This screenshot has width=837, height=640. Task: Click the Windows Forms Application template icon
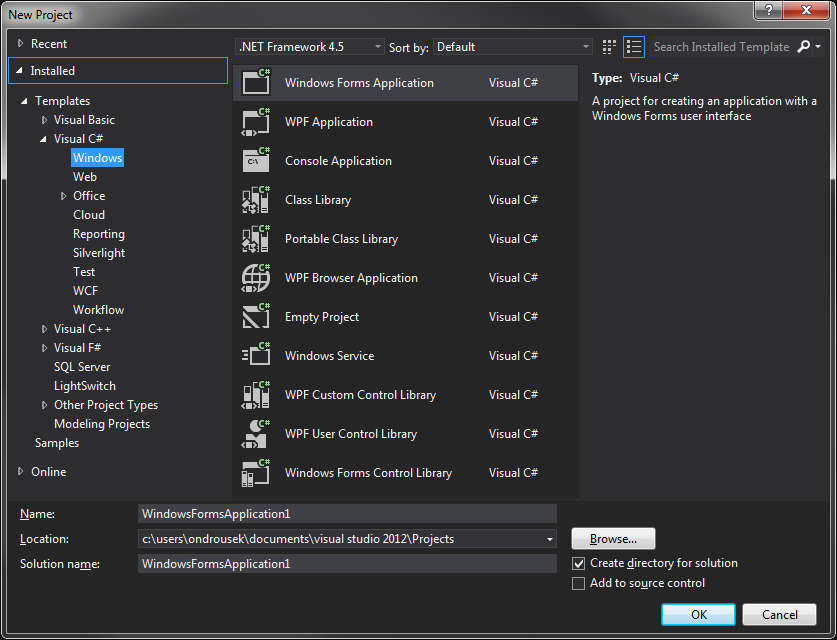tap(256, 82)
